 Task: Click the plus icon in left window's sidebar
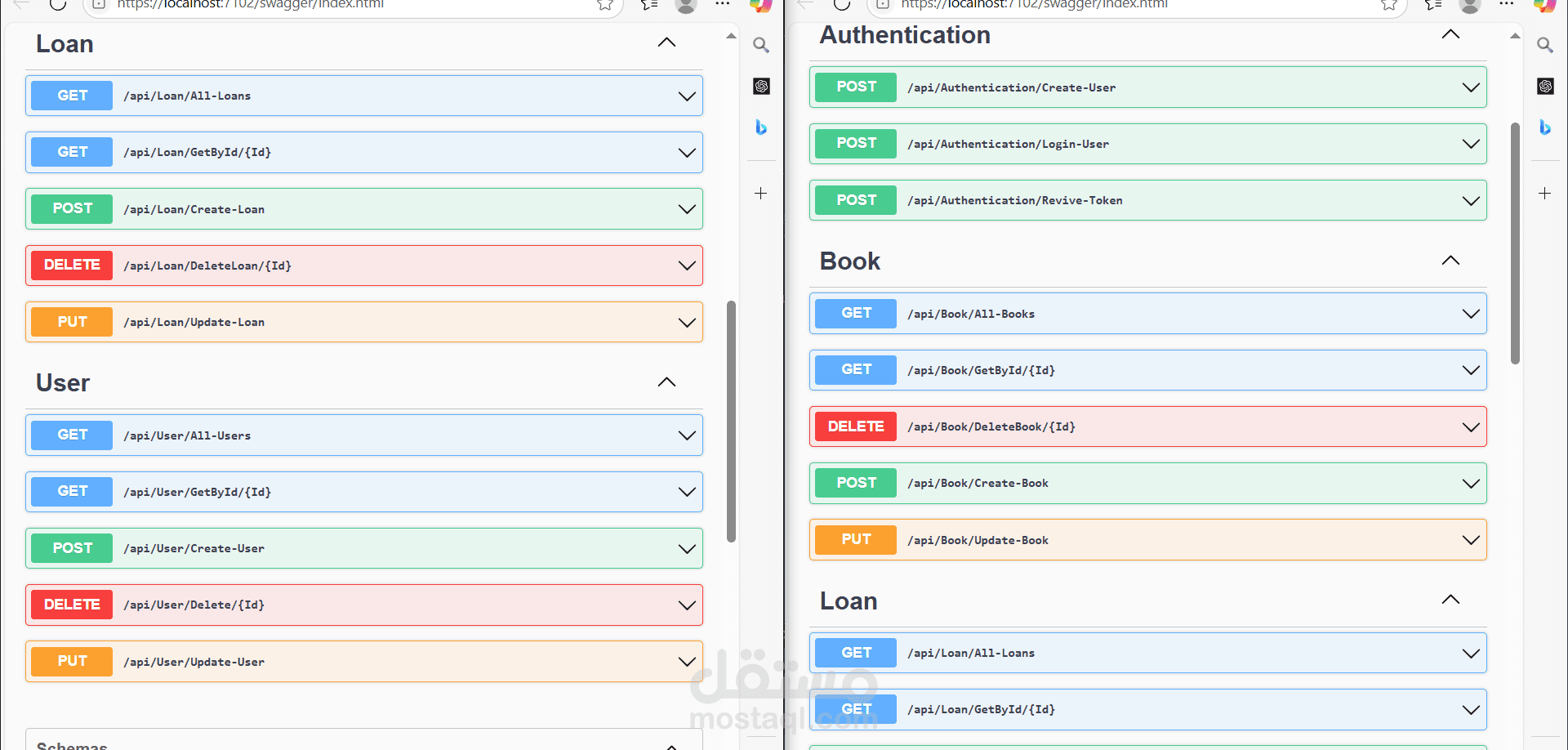[x=761, y=194]
